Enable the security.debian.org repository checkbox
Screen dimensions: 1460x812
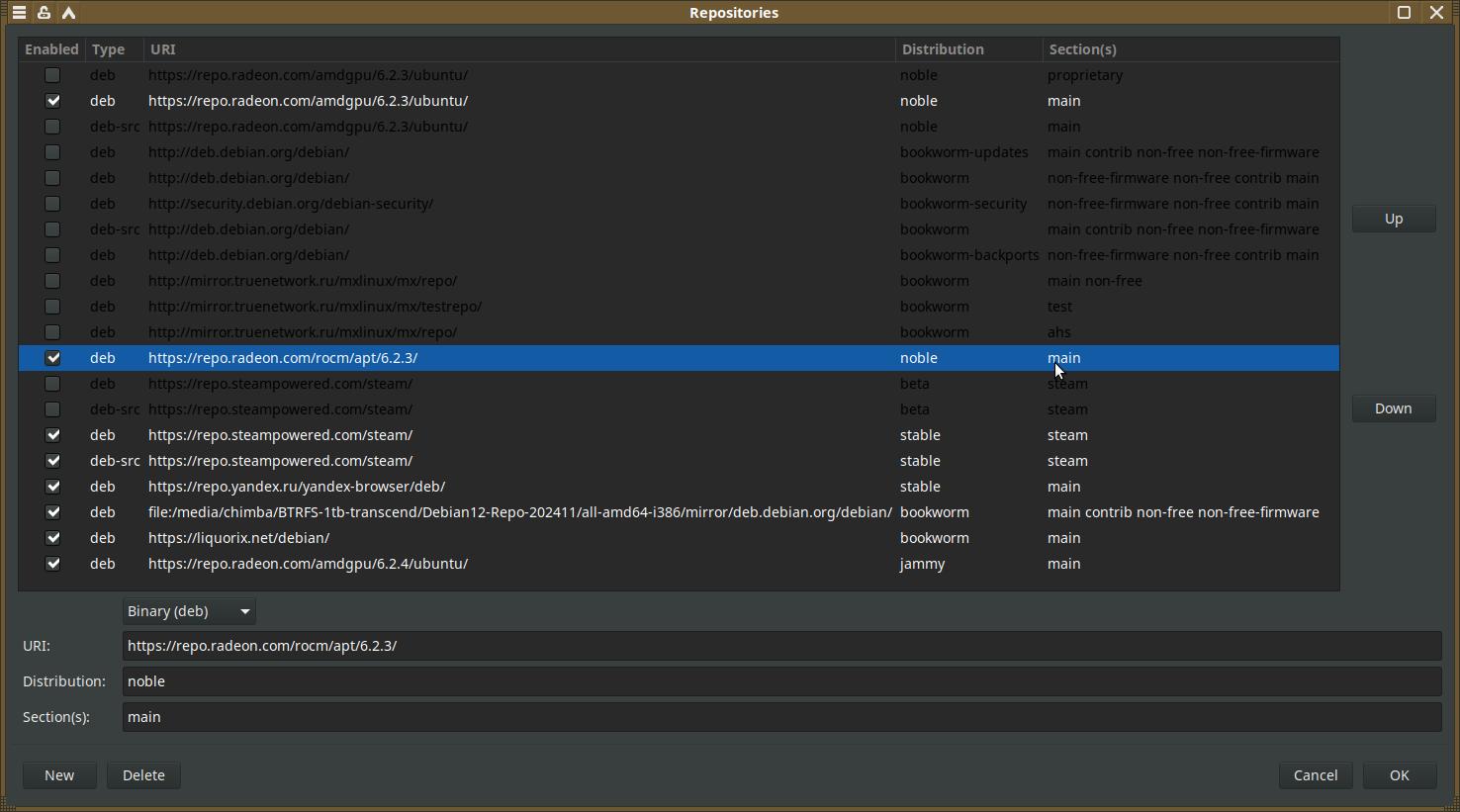pyautogui.click(x=53, y=204)
